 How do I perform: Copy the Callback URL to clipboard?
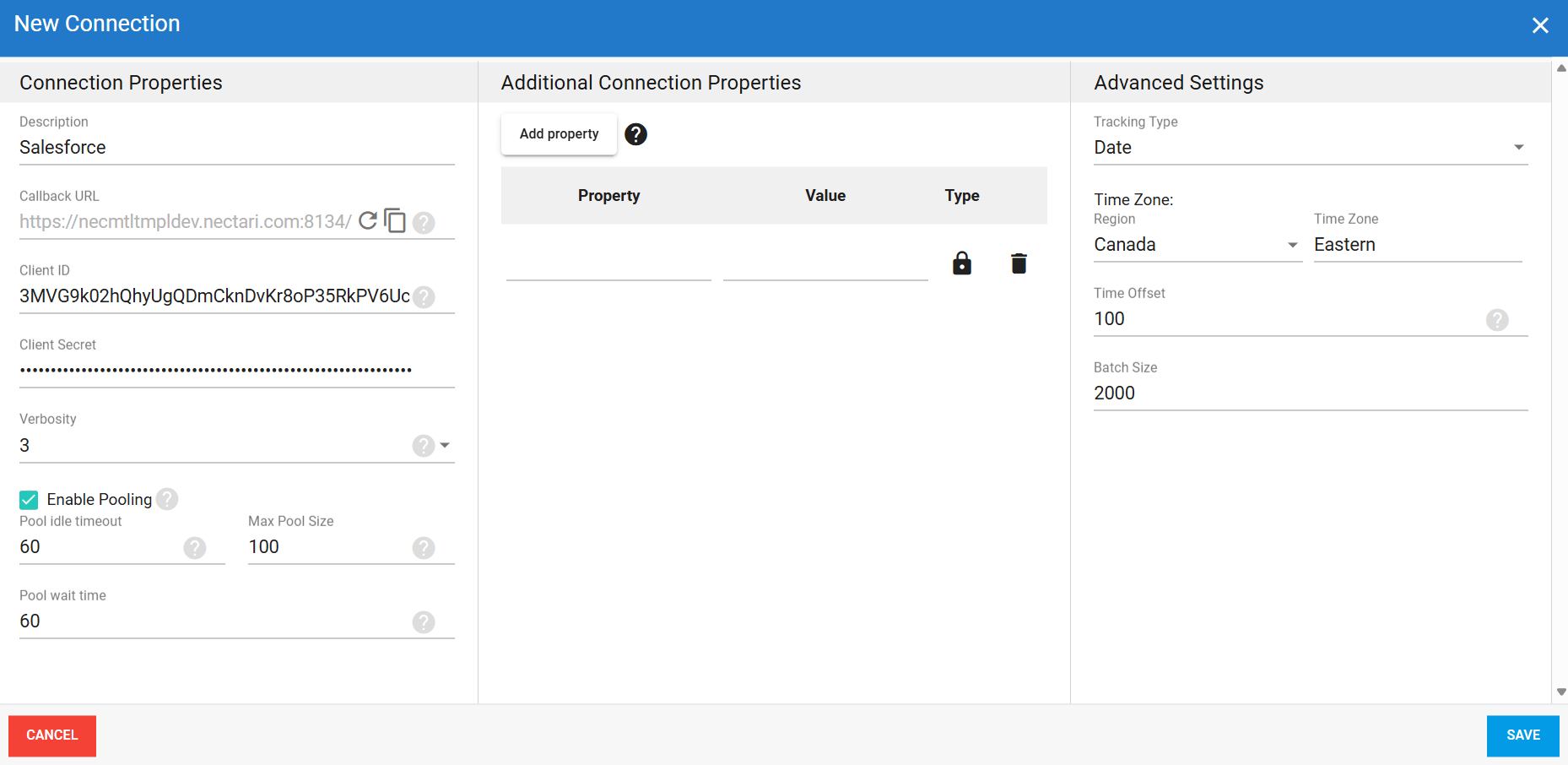coord(395,220)
